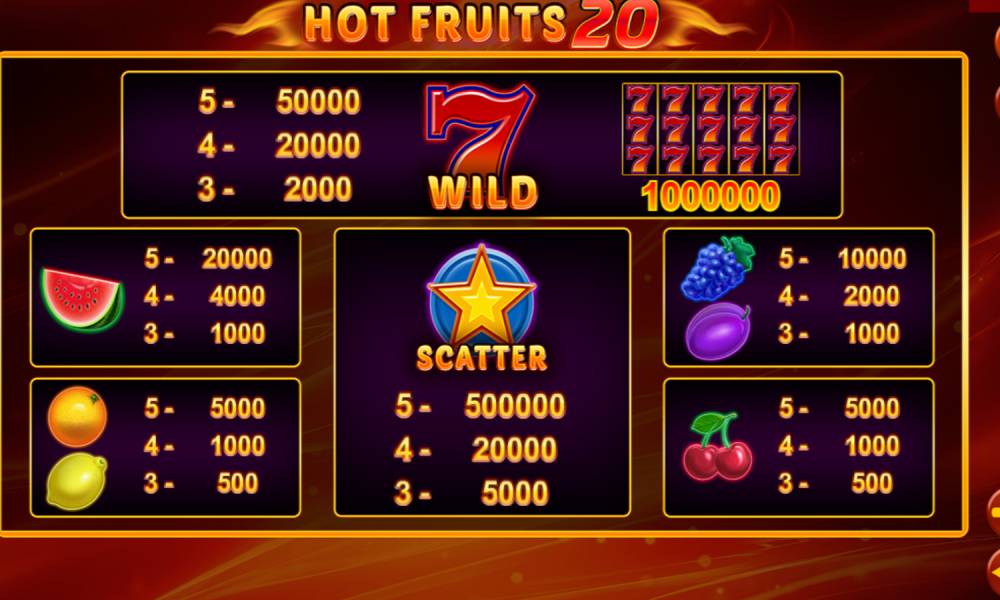Click the yellow lemon symbol
1000x600 pixels.
tap(77, 481)
